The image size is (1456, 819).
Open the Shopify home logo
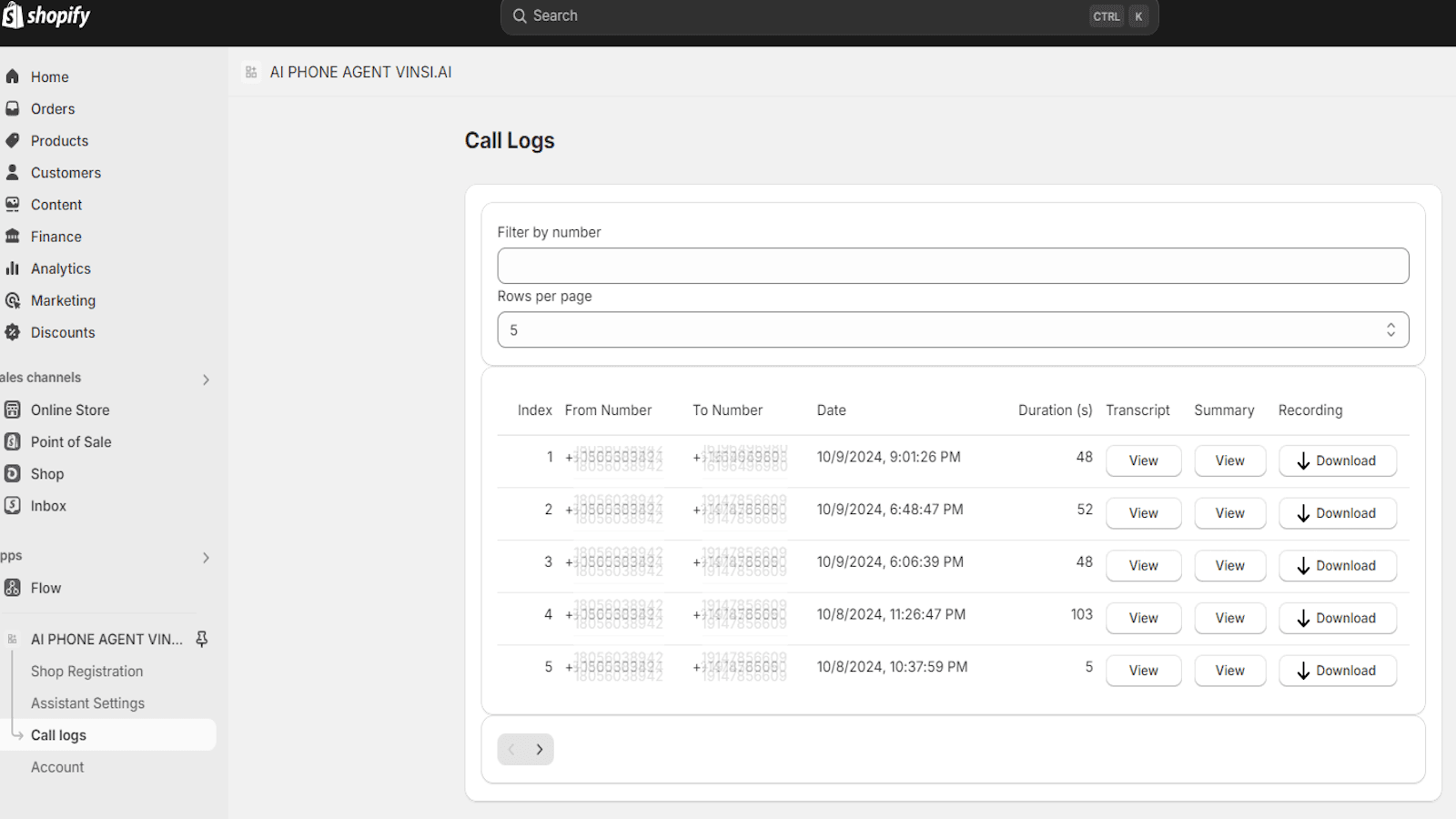[45, 15]
